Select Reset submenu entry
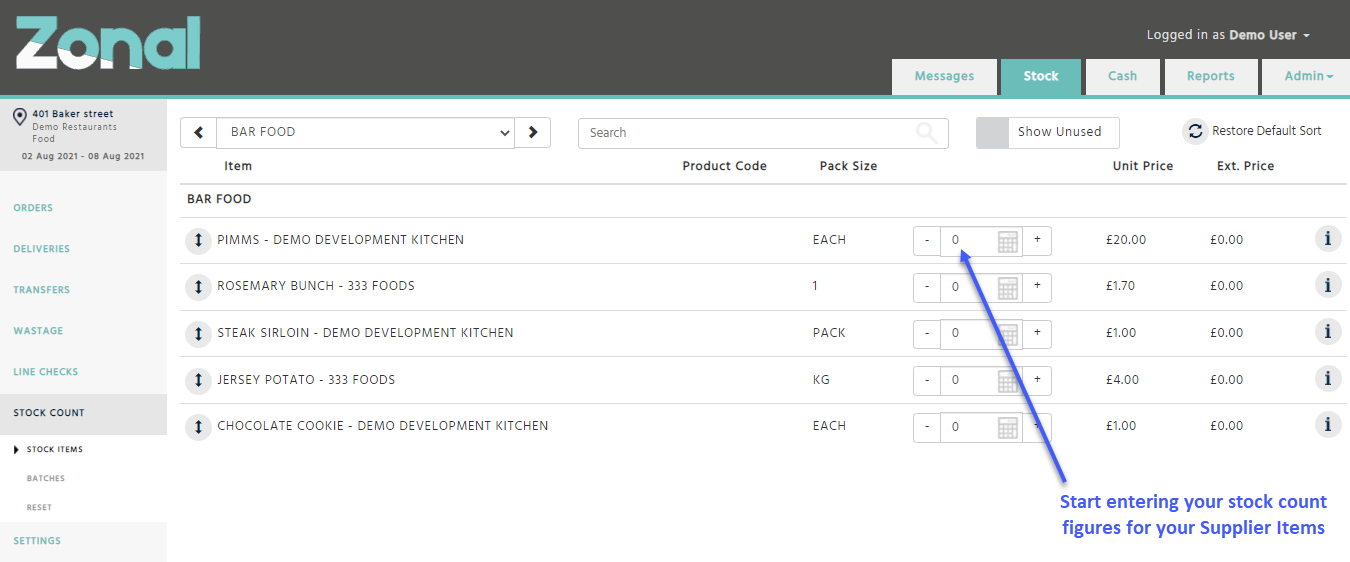 39,508
